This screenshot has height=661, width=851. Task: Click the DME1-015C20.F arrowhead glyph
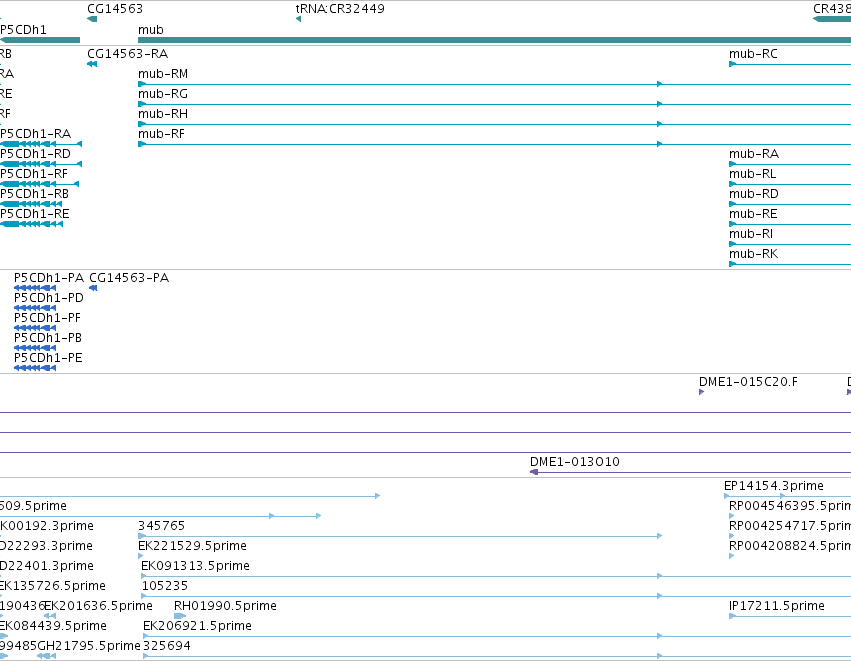[x=702, y=392]
